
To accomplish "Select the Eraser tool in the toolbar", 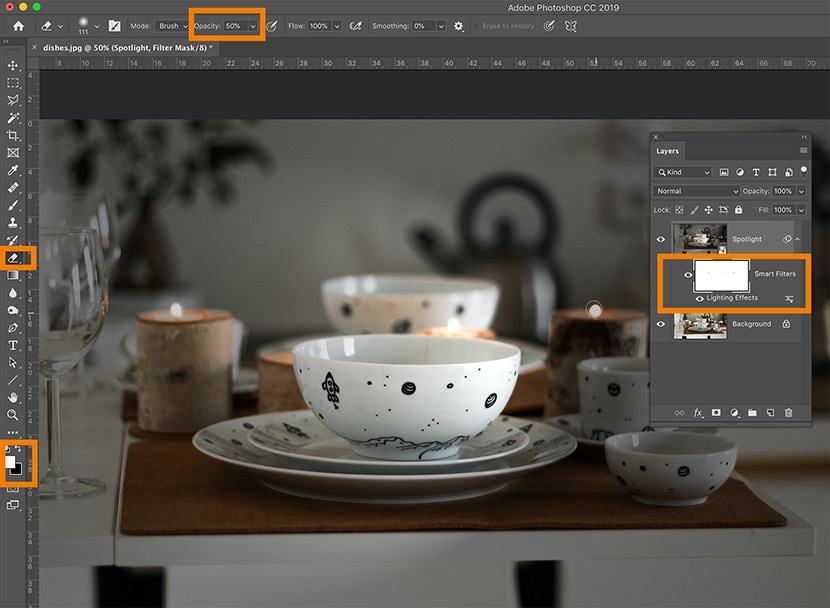I will 13,258.
